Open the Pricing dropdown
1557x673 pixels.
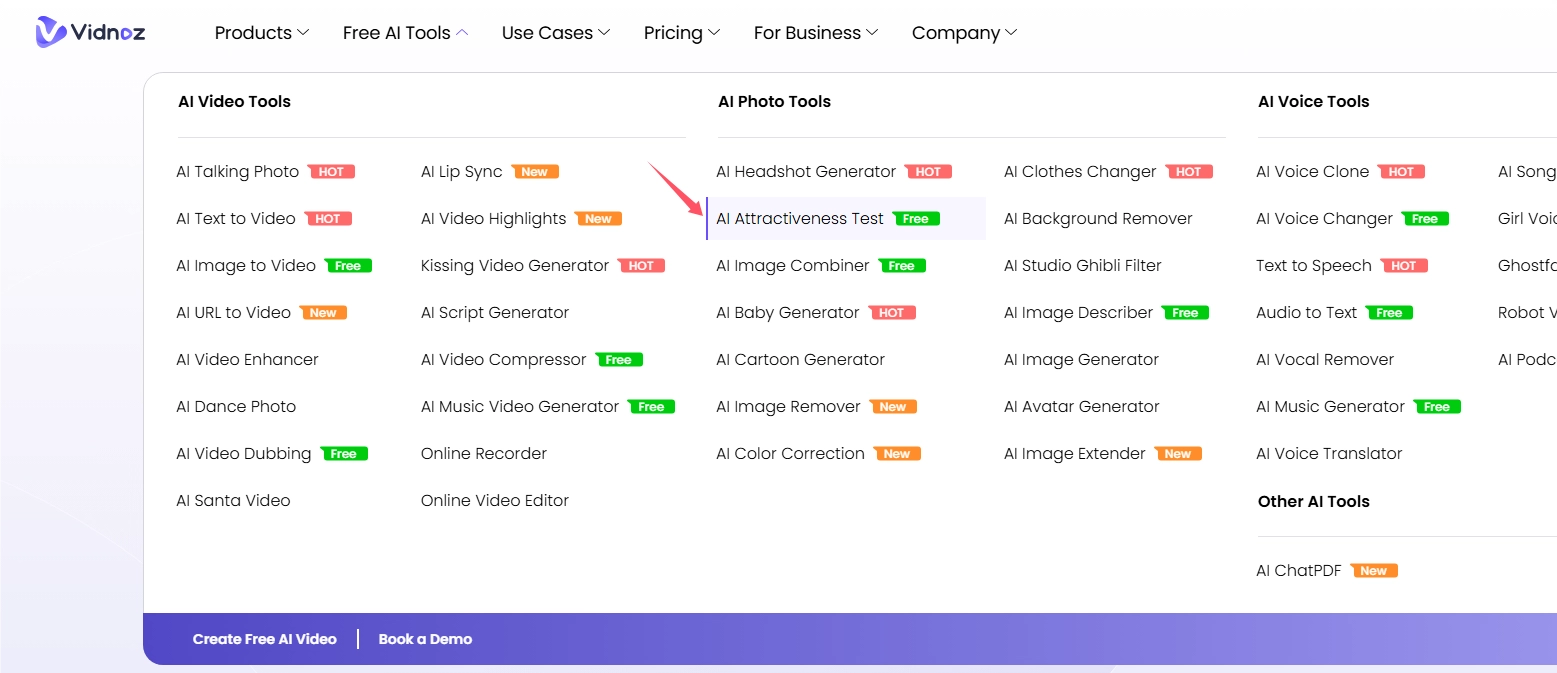(674, 32)
